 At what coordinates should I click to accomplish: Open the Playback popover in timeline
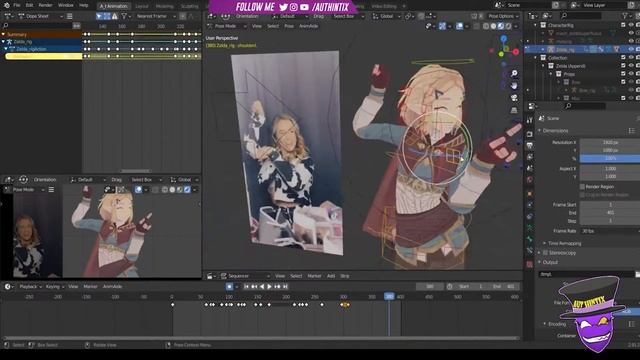tap(30, 287)
